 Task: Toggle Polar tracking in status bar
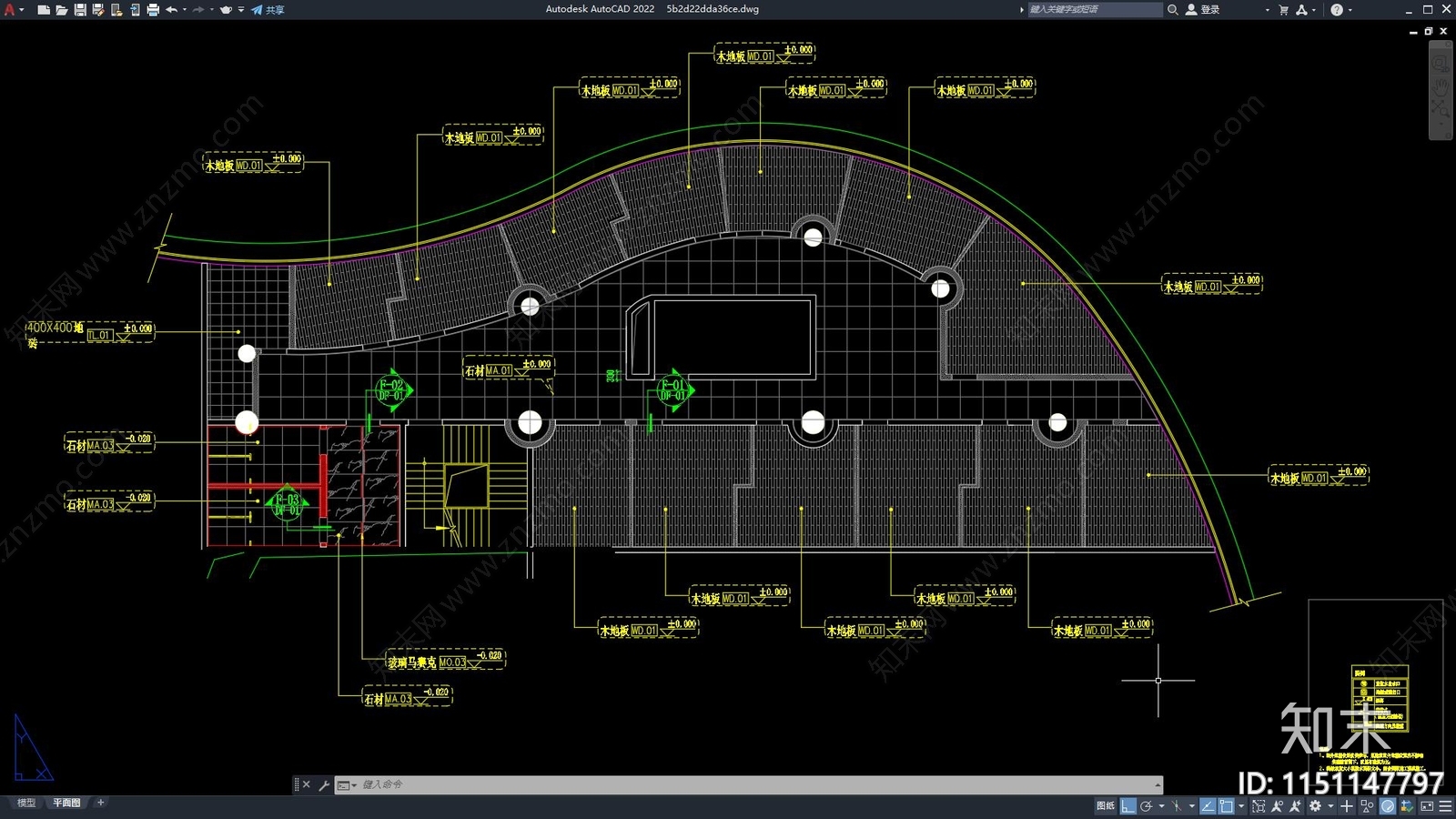1147,805
